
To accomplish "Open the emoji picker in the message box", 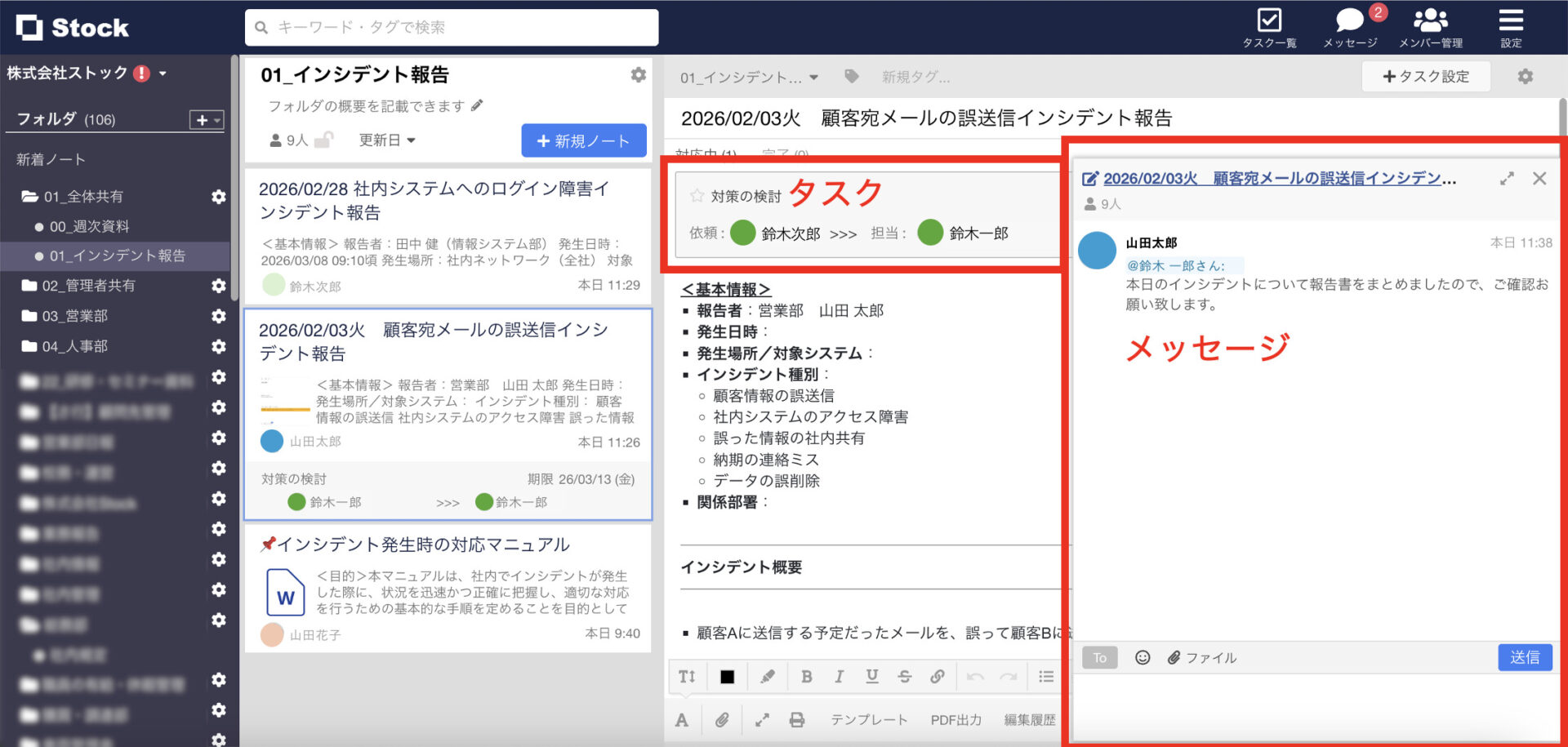I will tap(1141, 657).
